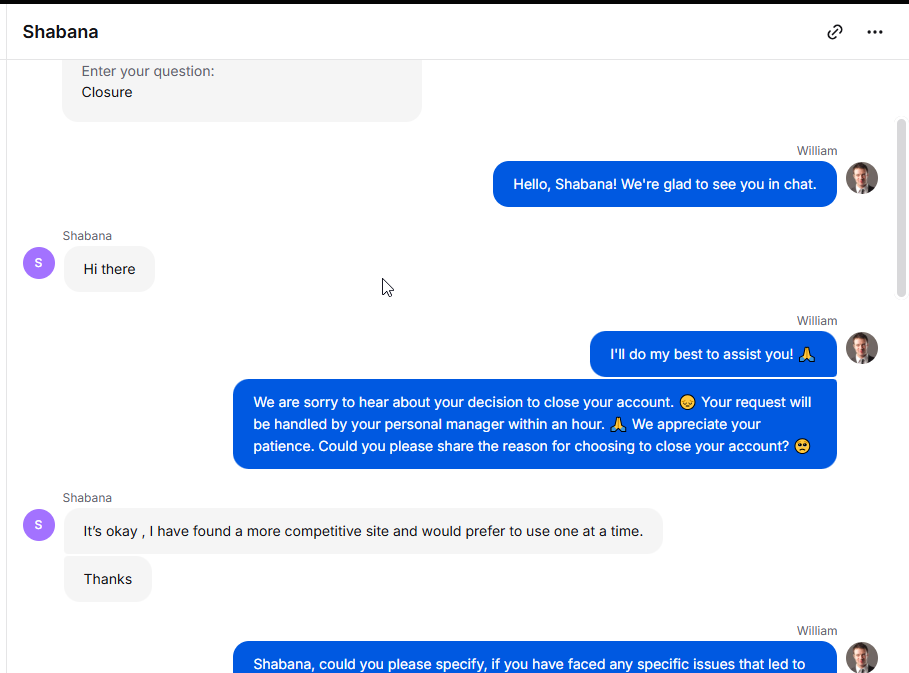This screenshot has width=909, height=673.
Task: Click the partially visible 'Shabana, could you please specify' message
Action: point(535,657)
